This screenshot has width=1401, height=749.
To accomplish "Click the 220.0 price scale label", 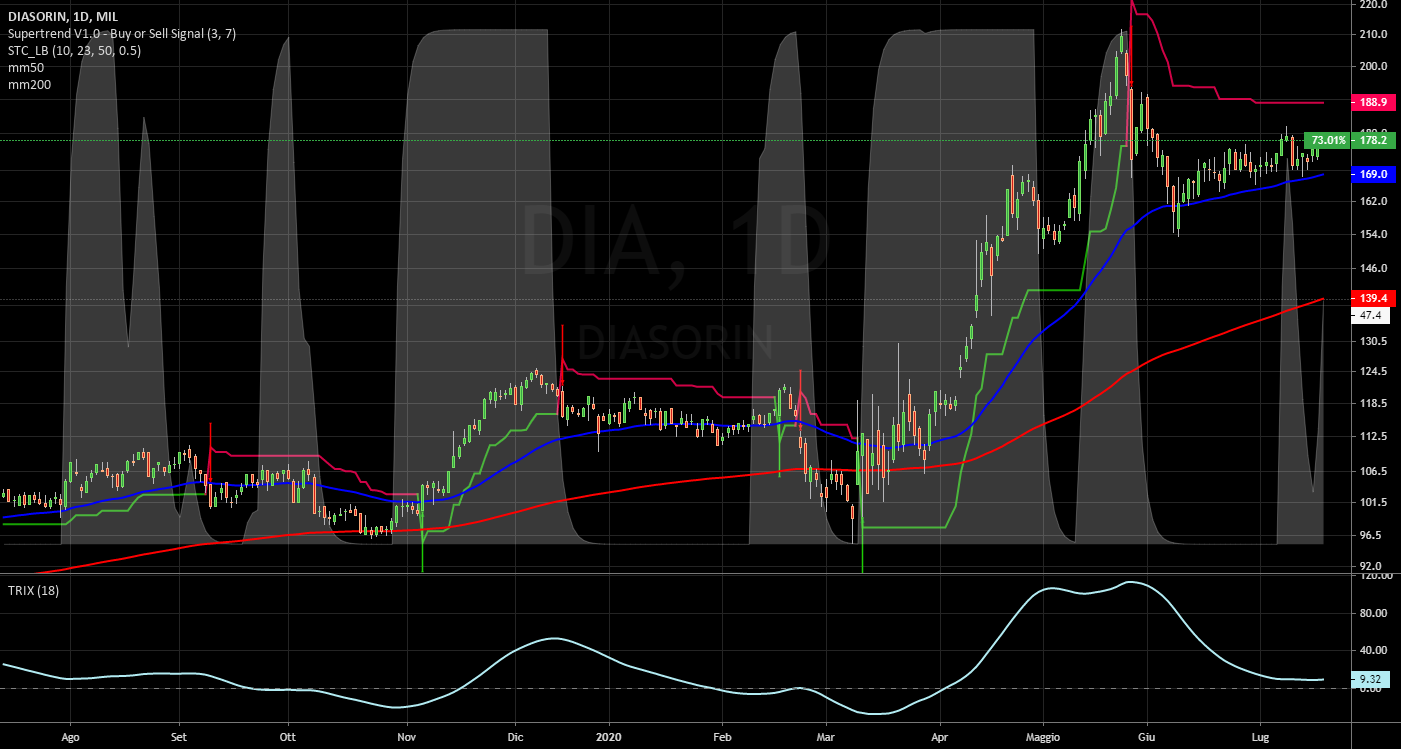I will (x=1372, y=5).
